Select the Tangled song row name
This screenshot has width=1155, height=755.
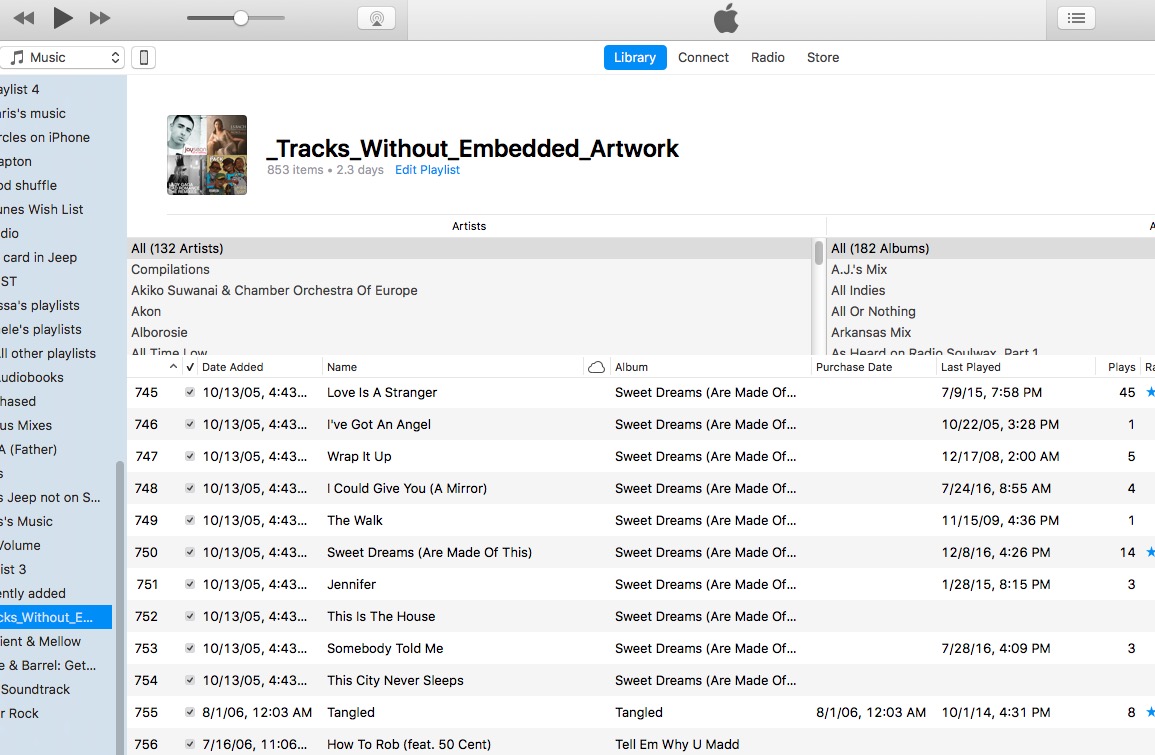coord(351,712)
